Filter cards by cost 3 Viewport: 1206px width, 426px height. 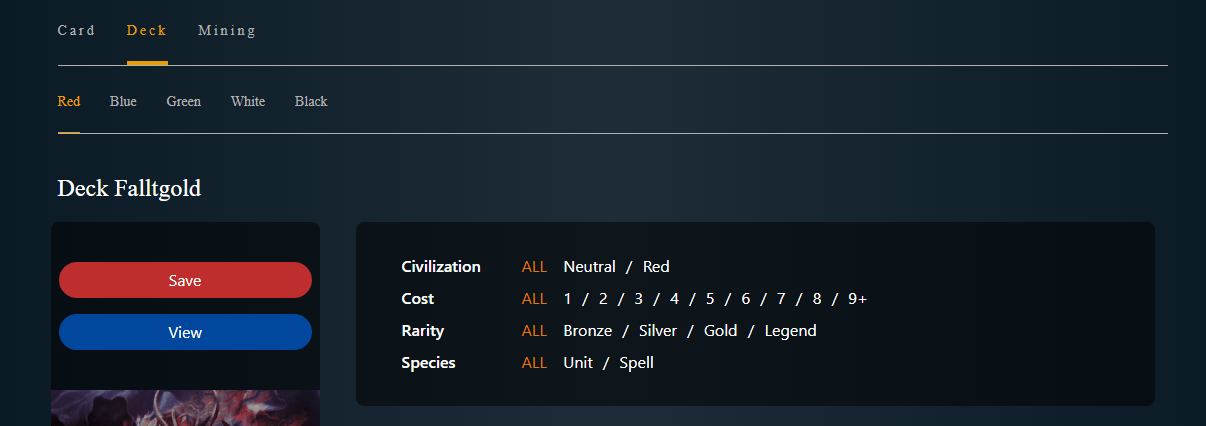click(x=638, y=299)
